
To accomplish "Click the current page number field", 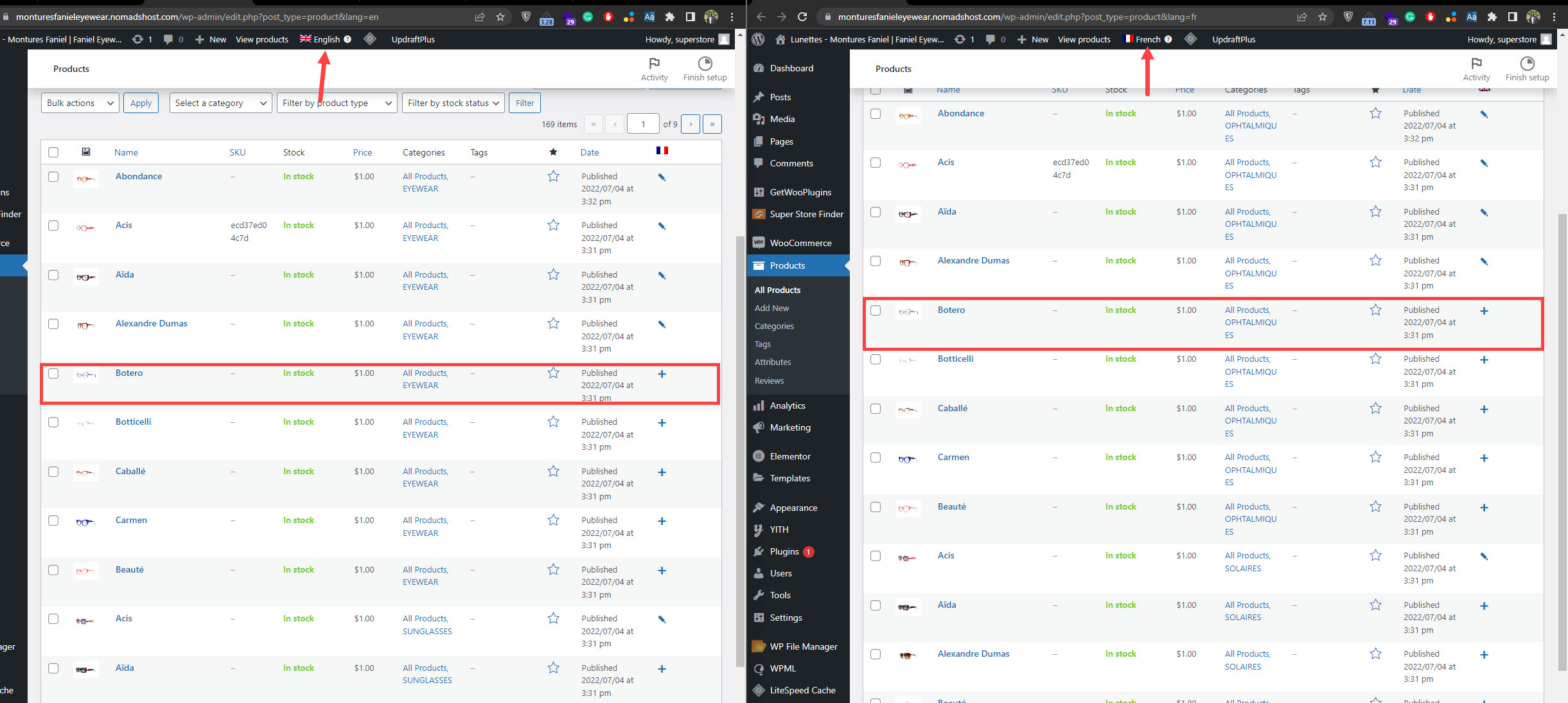I will click(642, 124).
